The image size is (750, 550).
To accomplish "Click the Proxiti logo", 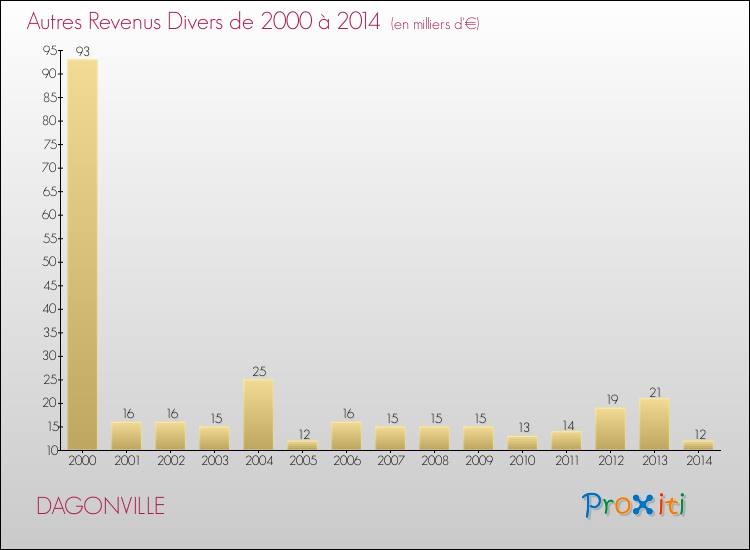I will point(634,505).
